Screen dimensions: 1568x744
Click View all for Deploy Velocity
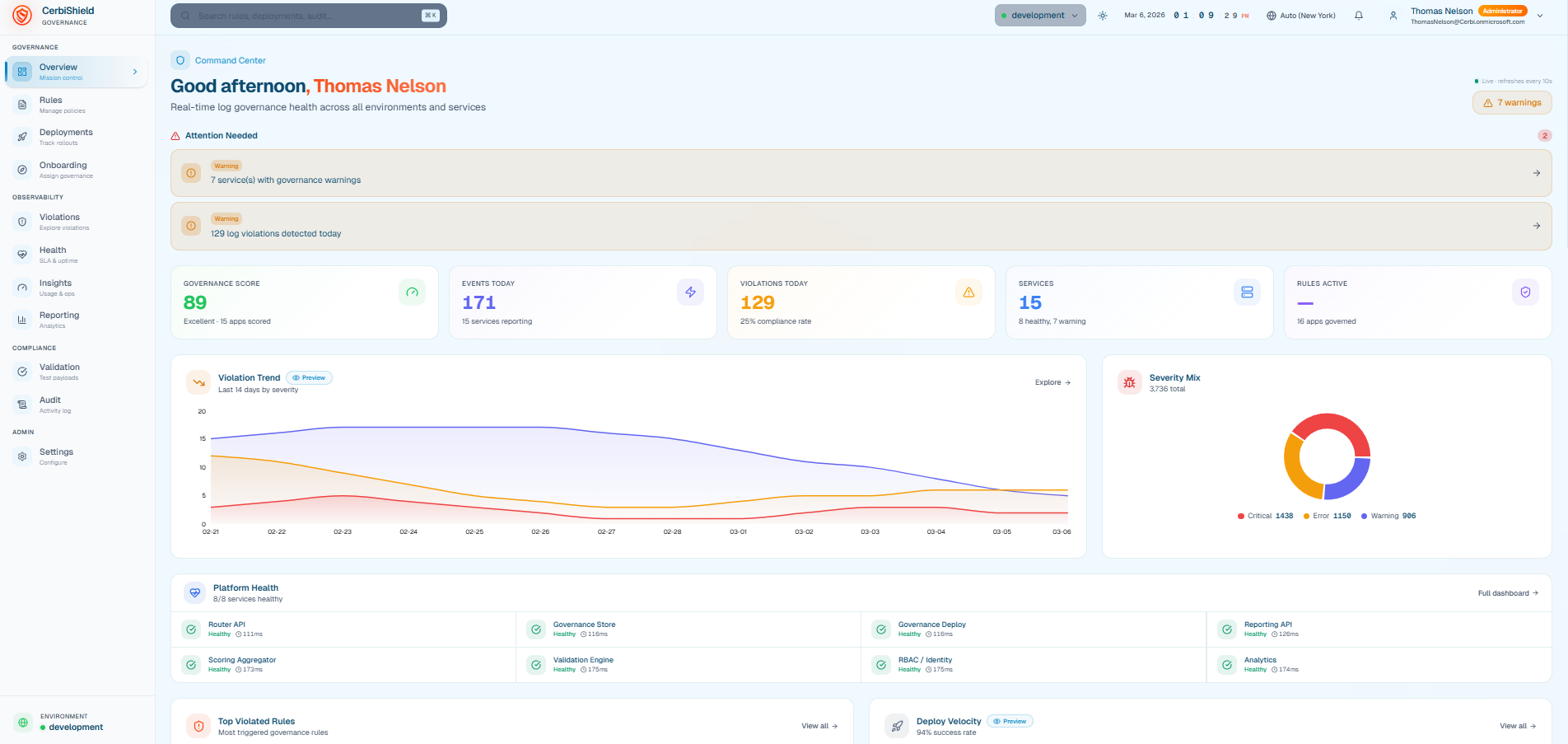pos(1518,726)
